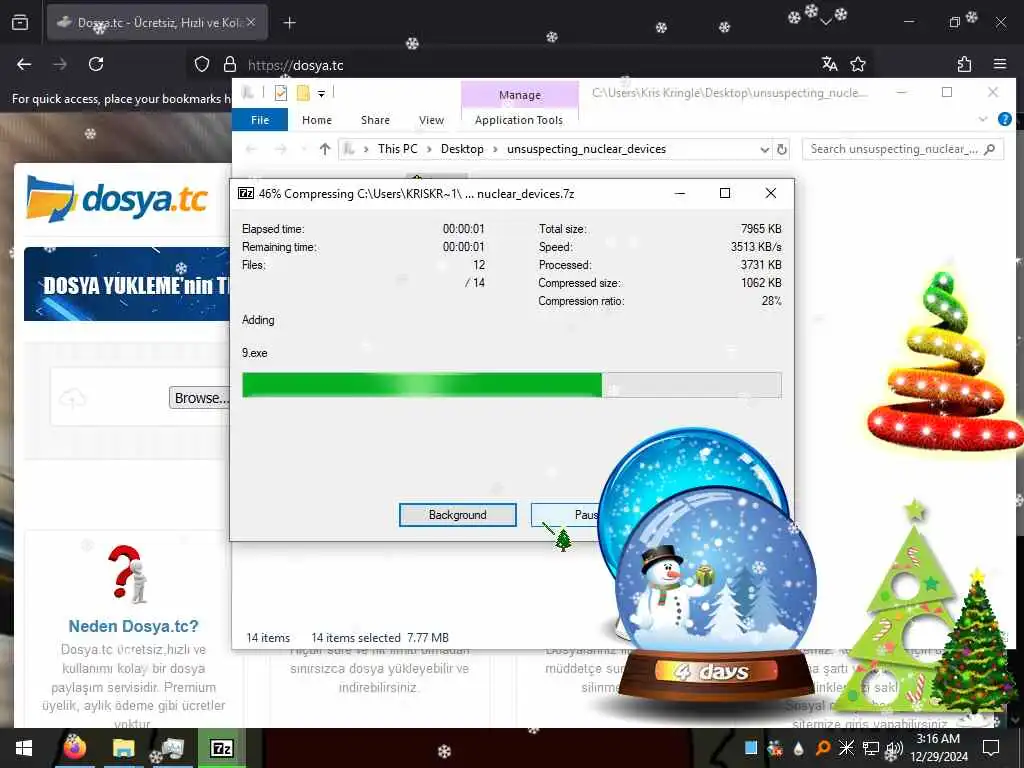The image size is (1024, 768).
Task: Open the View ribbon tab
Action: point(431,120)
